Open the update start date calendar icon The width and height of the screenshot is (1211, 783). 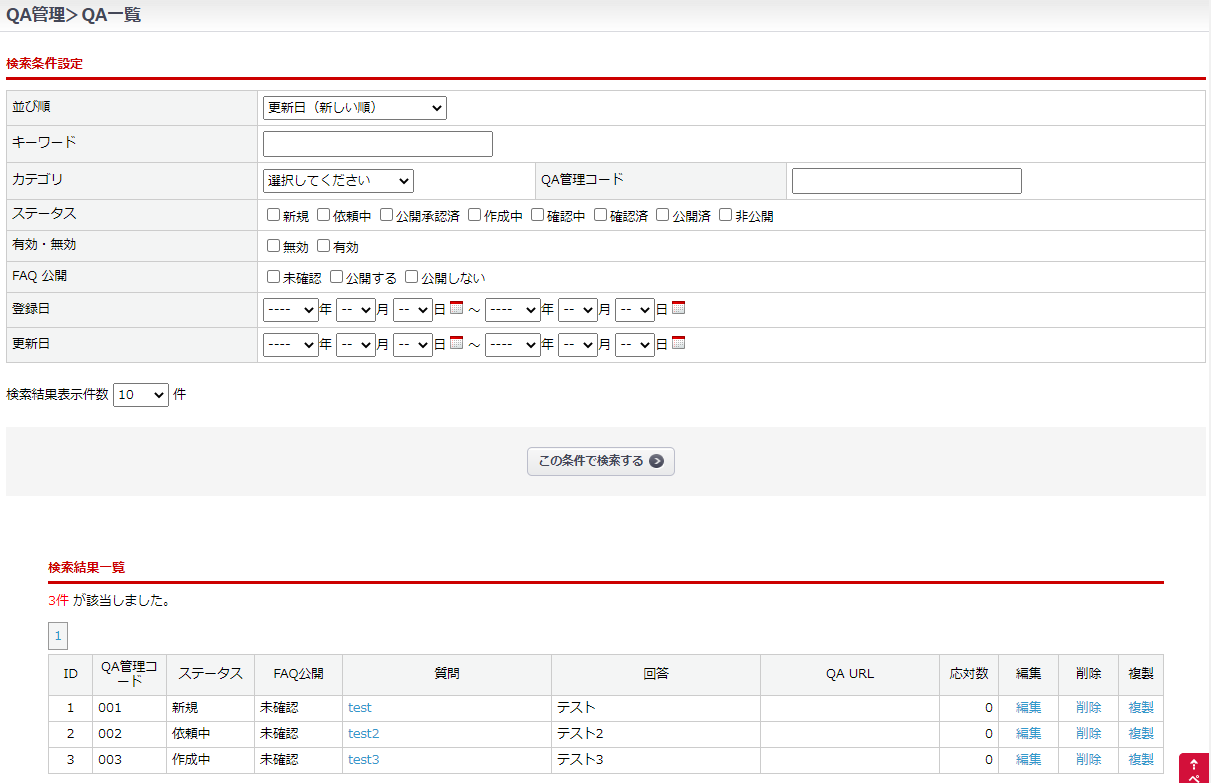point(457,343)
